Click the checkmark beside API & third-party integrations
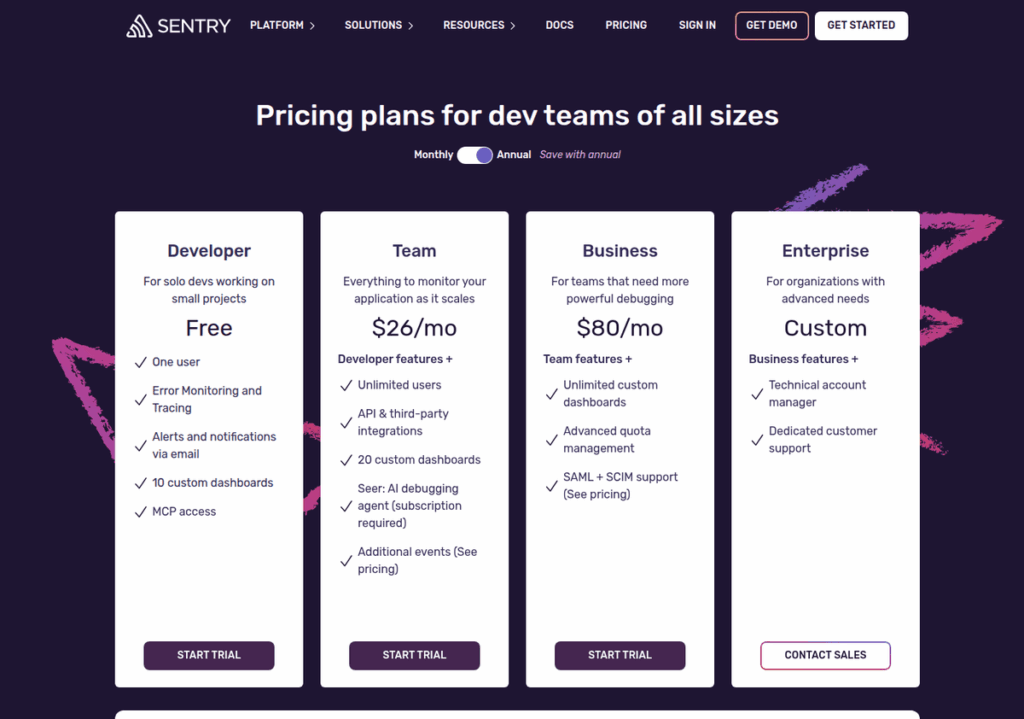This screenshot has height=719, width=1024. (346, 423)
